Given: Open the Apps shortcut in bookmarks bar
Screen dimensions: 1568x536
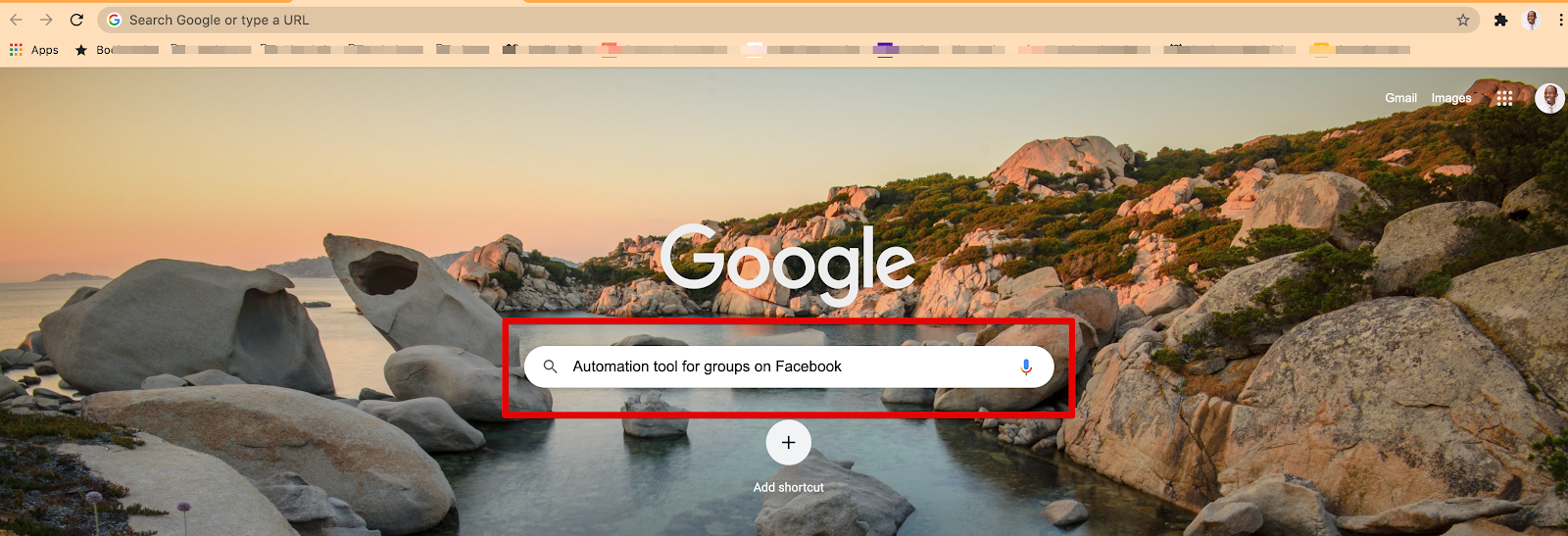Looking at the screenshot, I should point(34,50).
